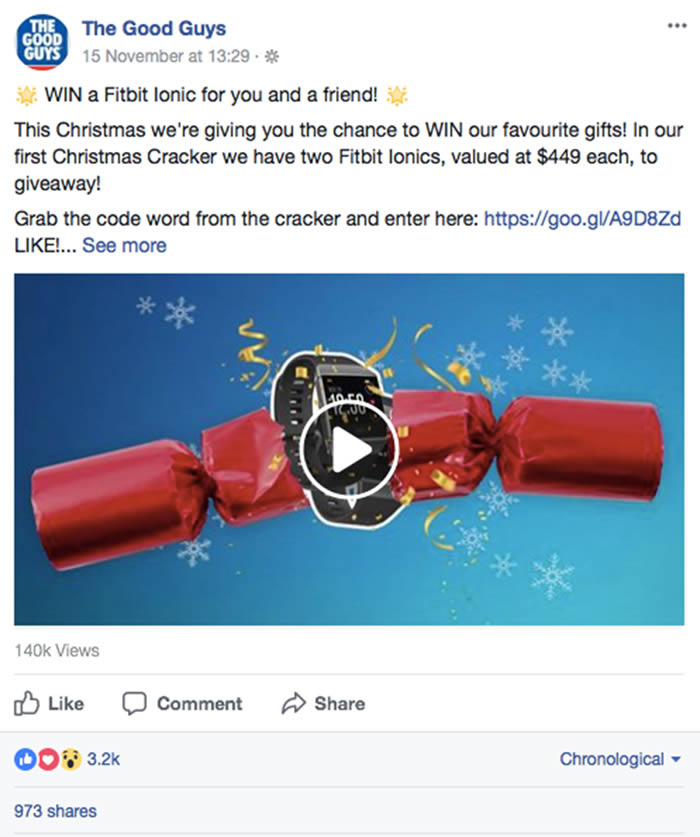Click the red Love heart reaction icon
The width and height of the screenshot is (700, 837).
click(x=48, y=759)
